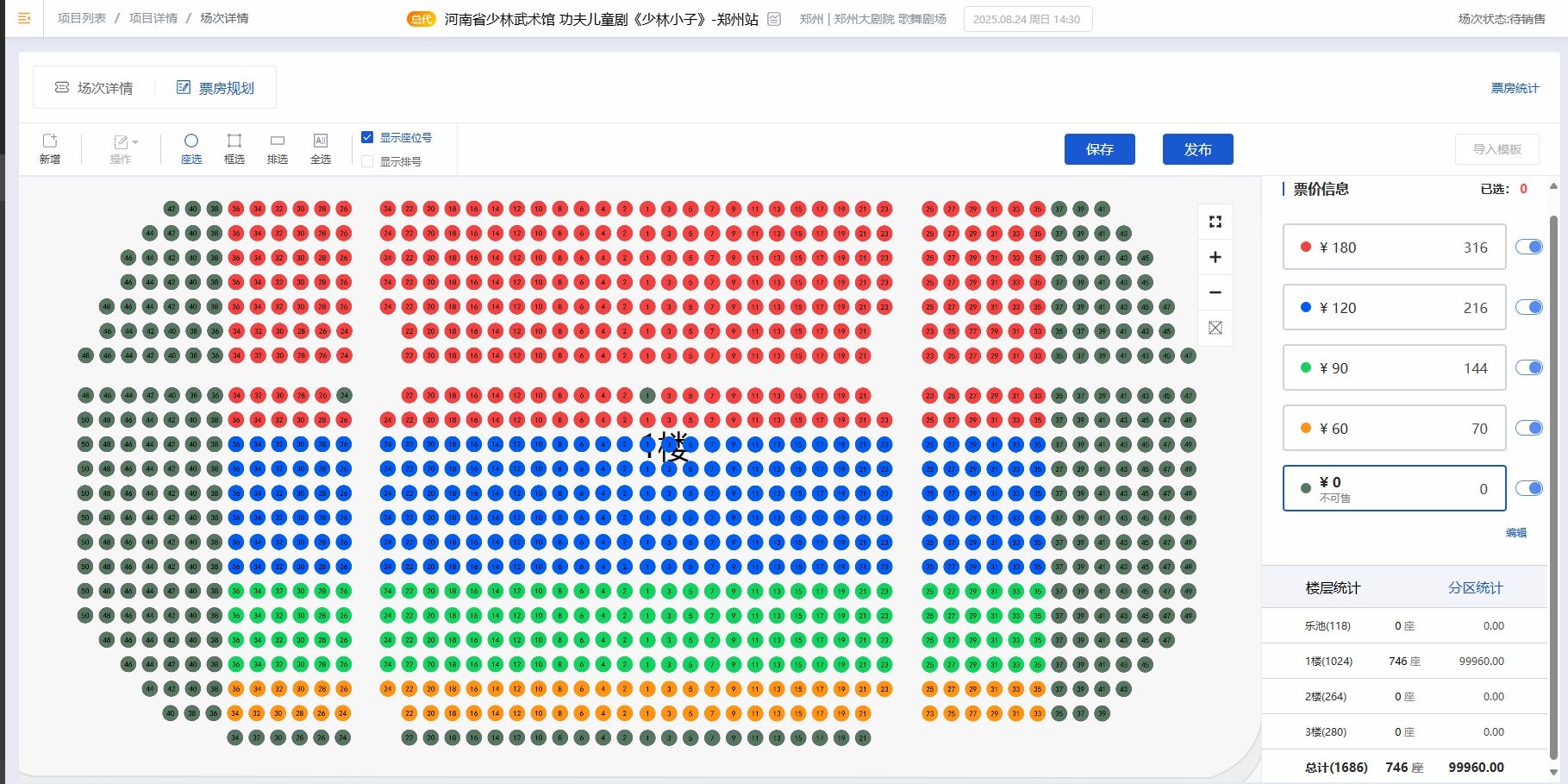Zoom out the seat map with minus

click(x=1215, y=292)
